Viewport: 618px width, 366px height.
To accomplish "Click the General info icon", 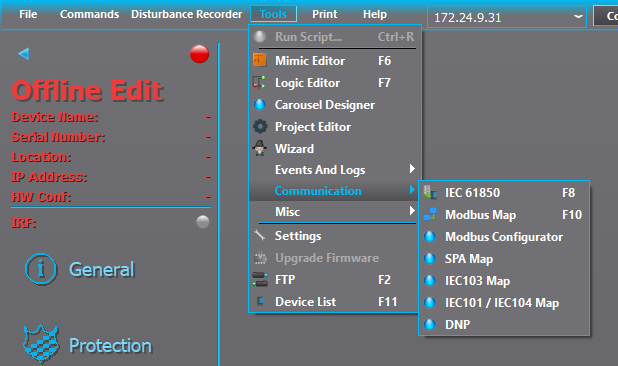I will (x=41, y=269).
